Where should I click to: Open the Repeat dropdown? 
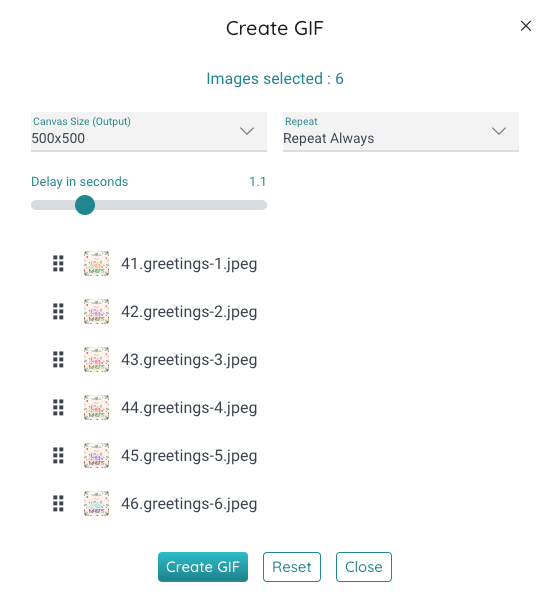(x=401, y=132)
